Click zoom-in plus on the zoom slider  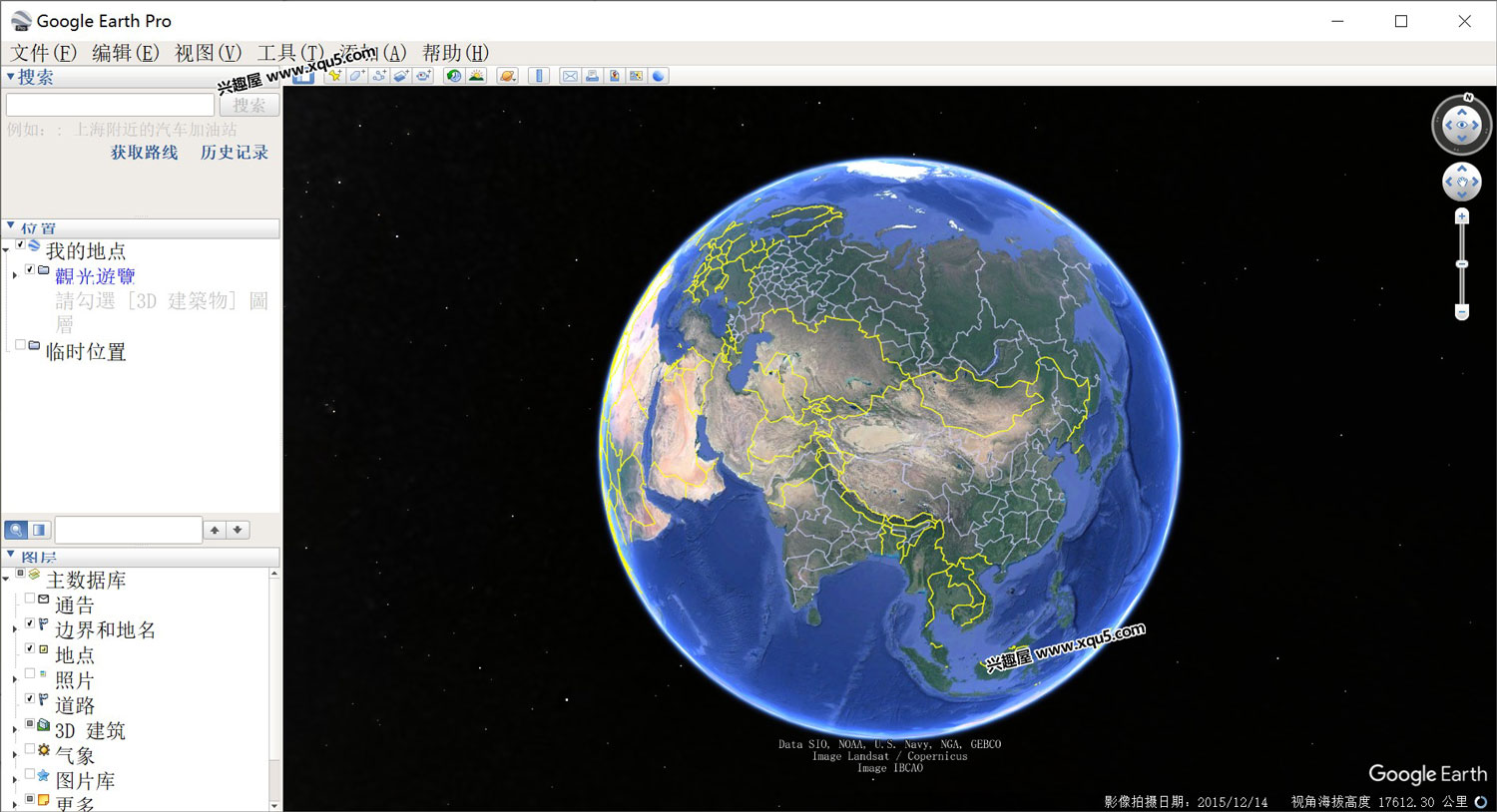[1462, 216]
